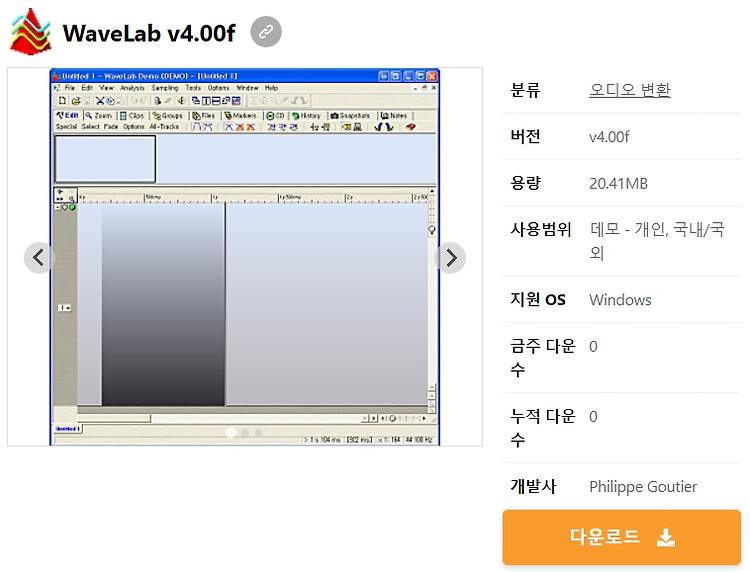Screen dimensions: 750x572
Task: Open the Tools menu in the WaveLab screenshot
Action: (193, 88)
